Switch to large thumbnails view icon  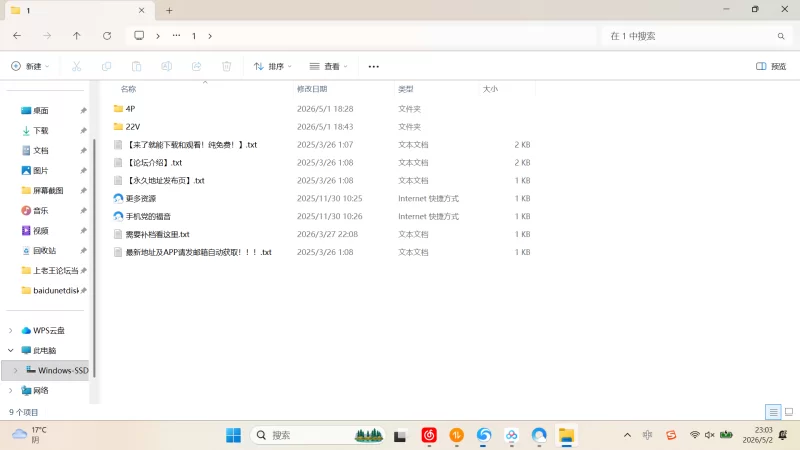[789, 412]
